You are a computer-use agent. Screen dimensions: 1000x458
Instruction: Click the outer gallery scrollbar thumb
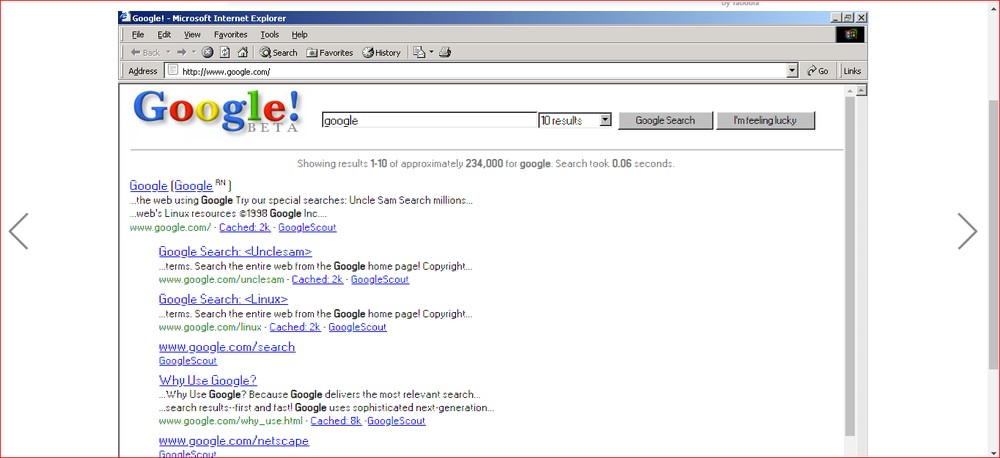coord(994,235)
